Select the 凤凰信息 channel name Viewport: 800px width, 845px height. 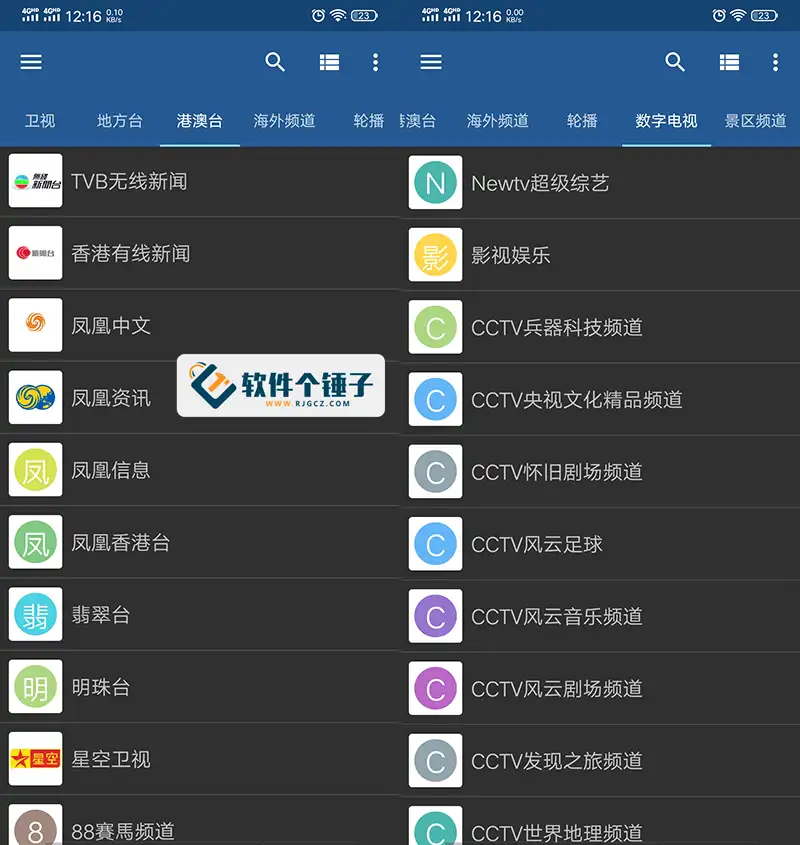point(111,470)
